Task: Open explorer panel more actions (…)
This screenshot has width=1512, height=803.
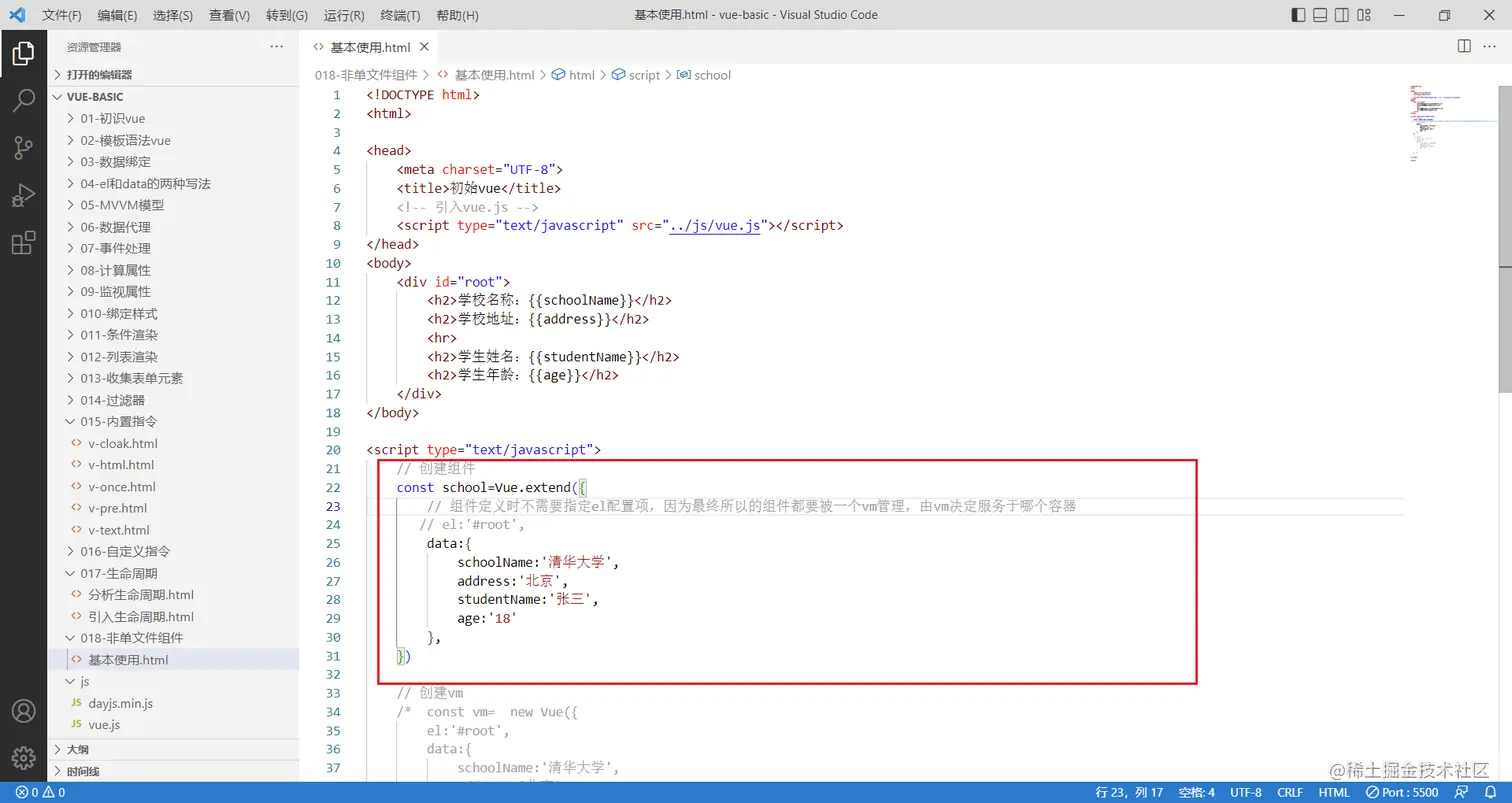Action: click(277, 47)
